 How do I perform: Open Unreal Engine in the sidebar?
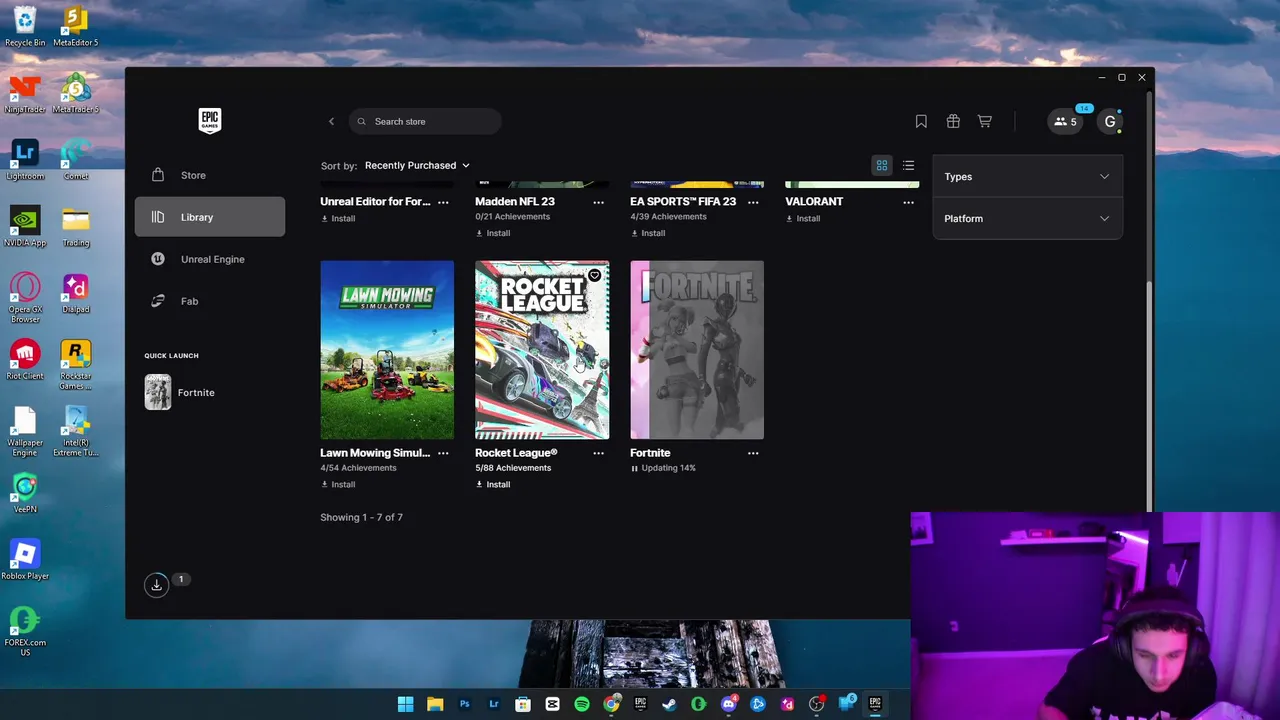[x=210, y=259]
